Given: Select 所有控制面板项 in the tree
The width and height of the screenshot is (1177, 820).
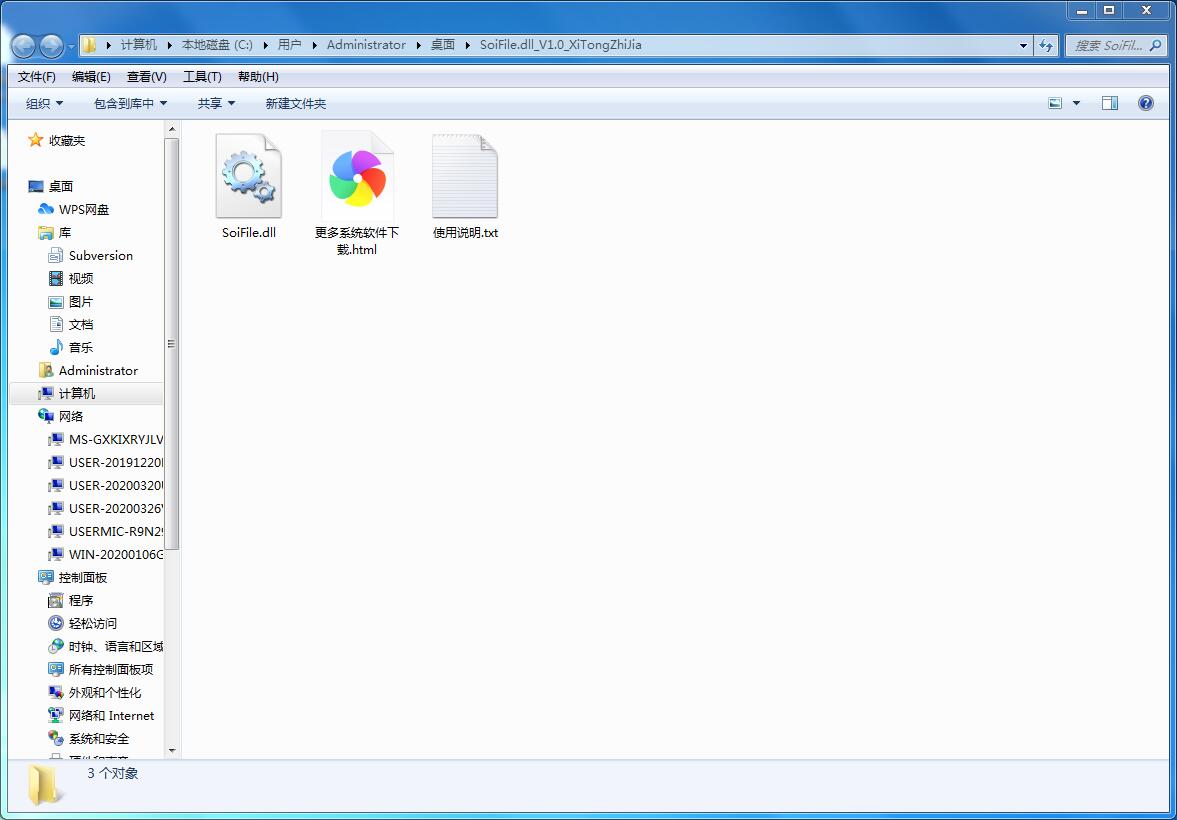Looking at the screenshot, I should pyautogui.click(x=111, y=670).
